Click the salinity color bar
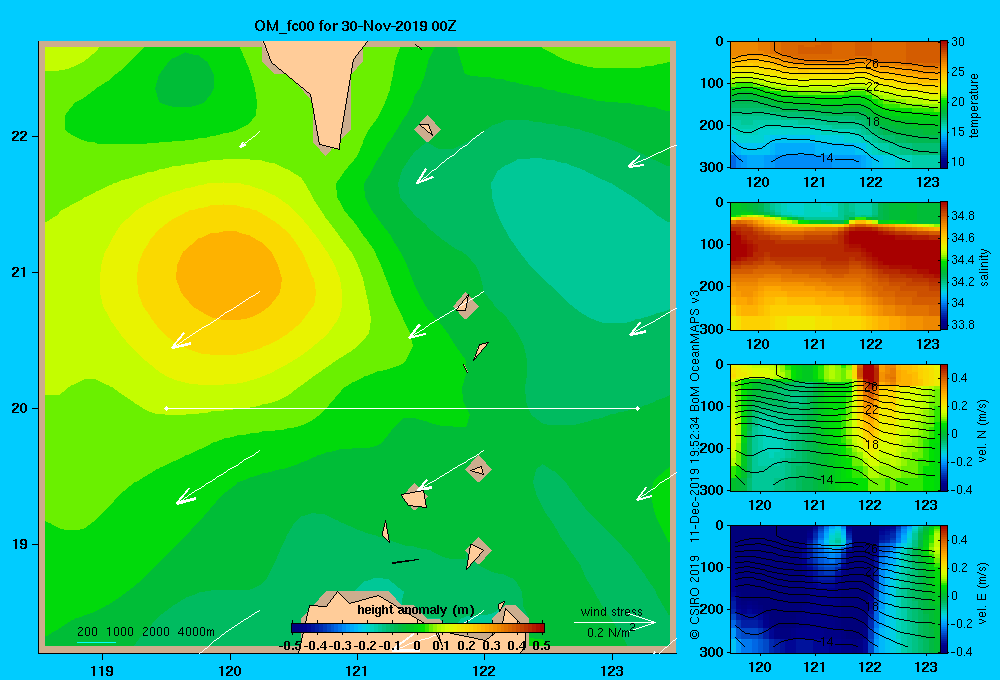1000x680 pixels. pyautogui.click(x=944, y=266)
